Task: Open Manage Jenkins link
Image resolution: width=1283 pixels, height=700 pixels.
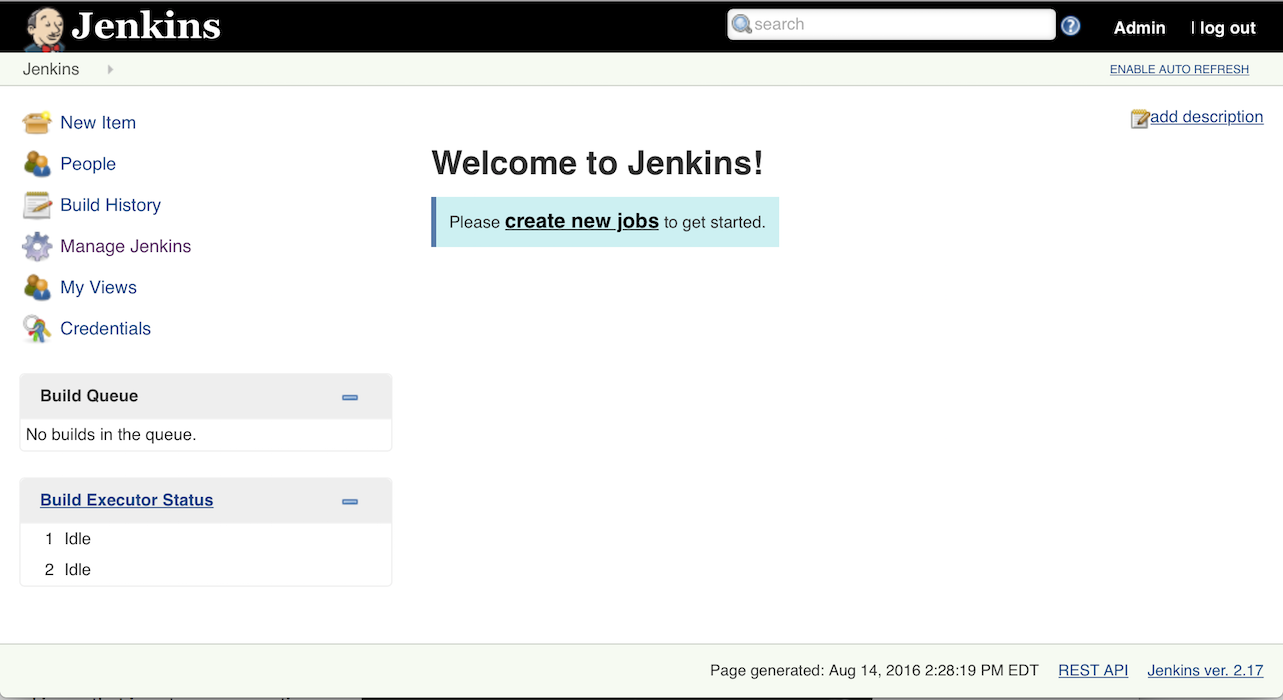Action: 125,246
